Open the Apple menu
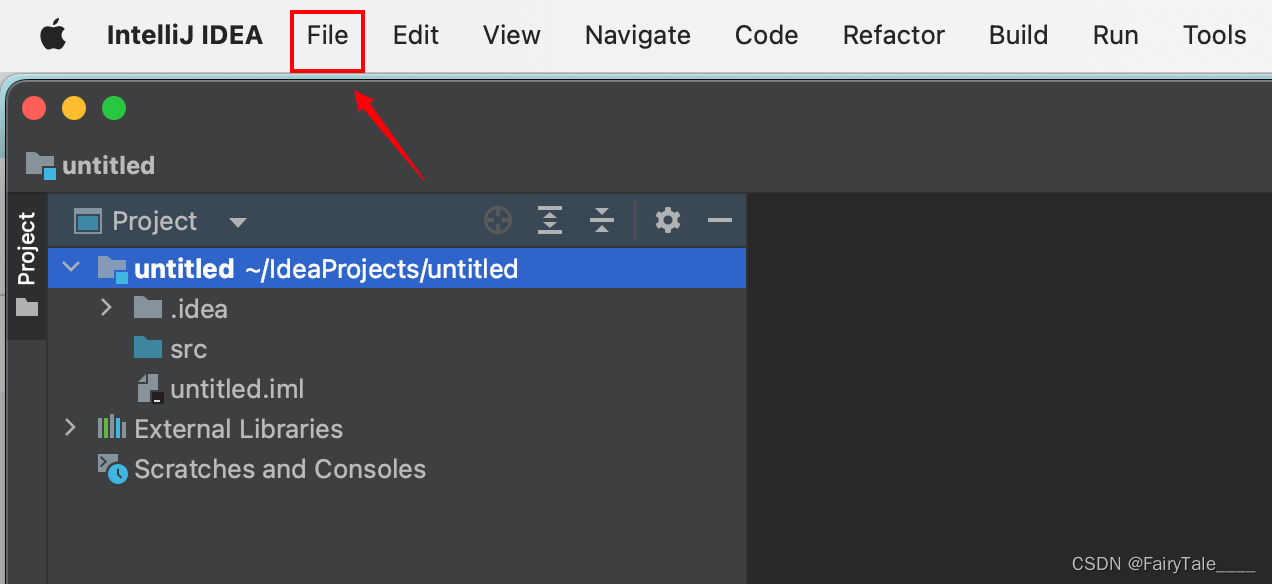1272x584 pixels. (52, 35)
